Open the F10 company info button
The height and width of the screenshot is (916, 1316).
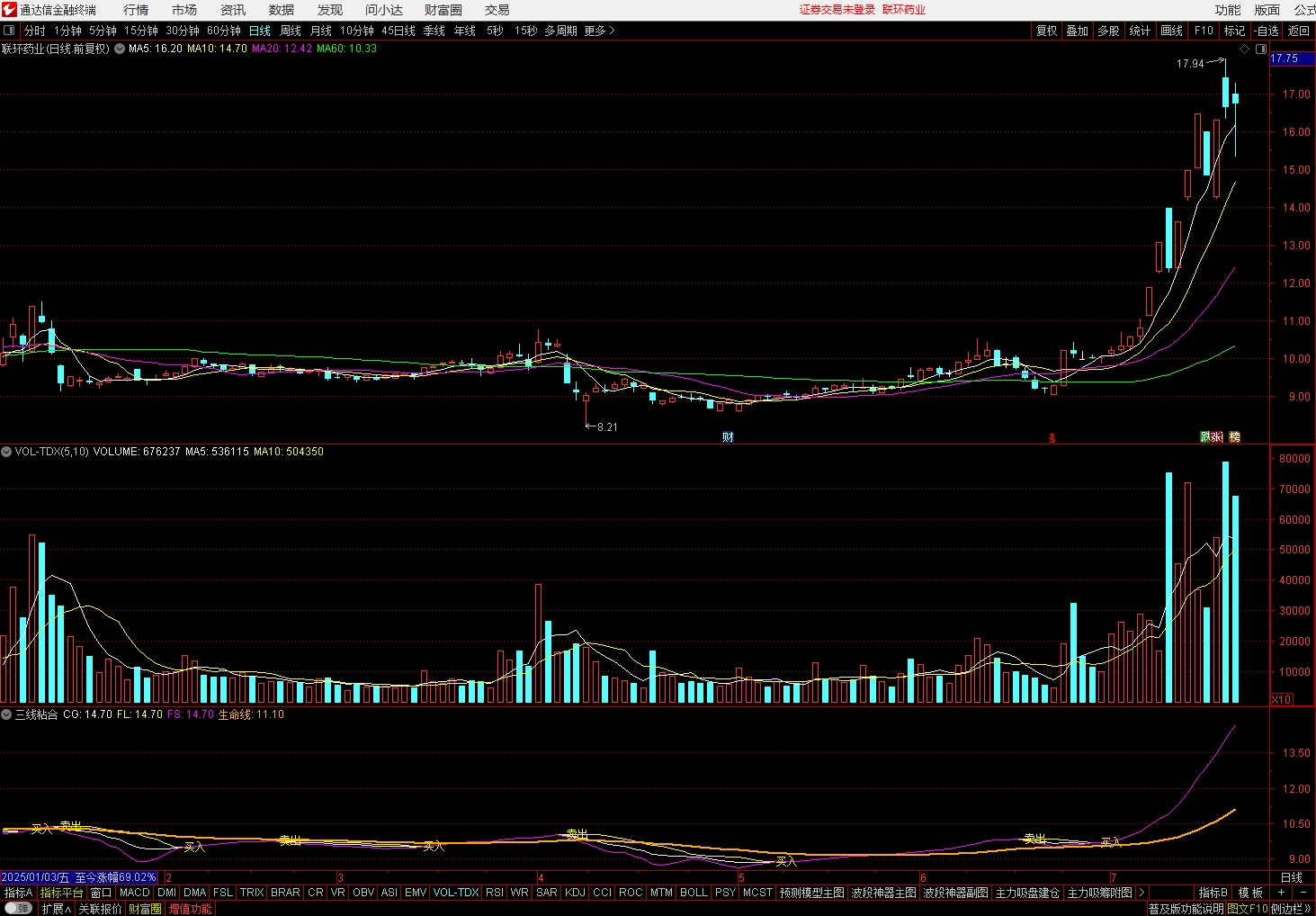pos(1204,31)
